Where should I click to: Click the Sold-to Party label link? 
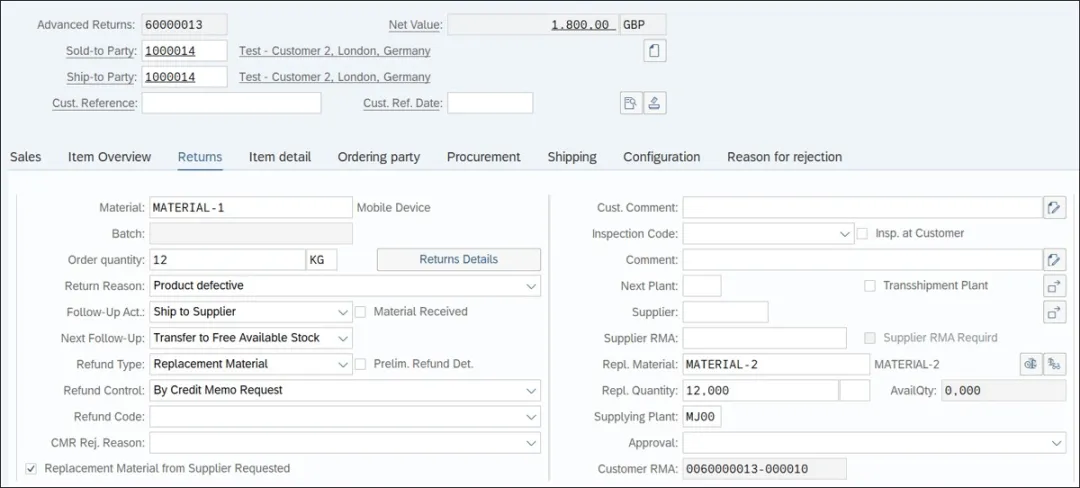point(101,51)
